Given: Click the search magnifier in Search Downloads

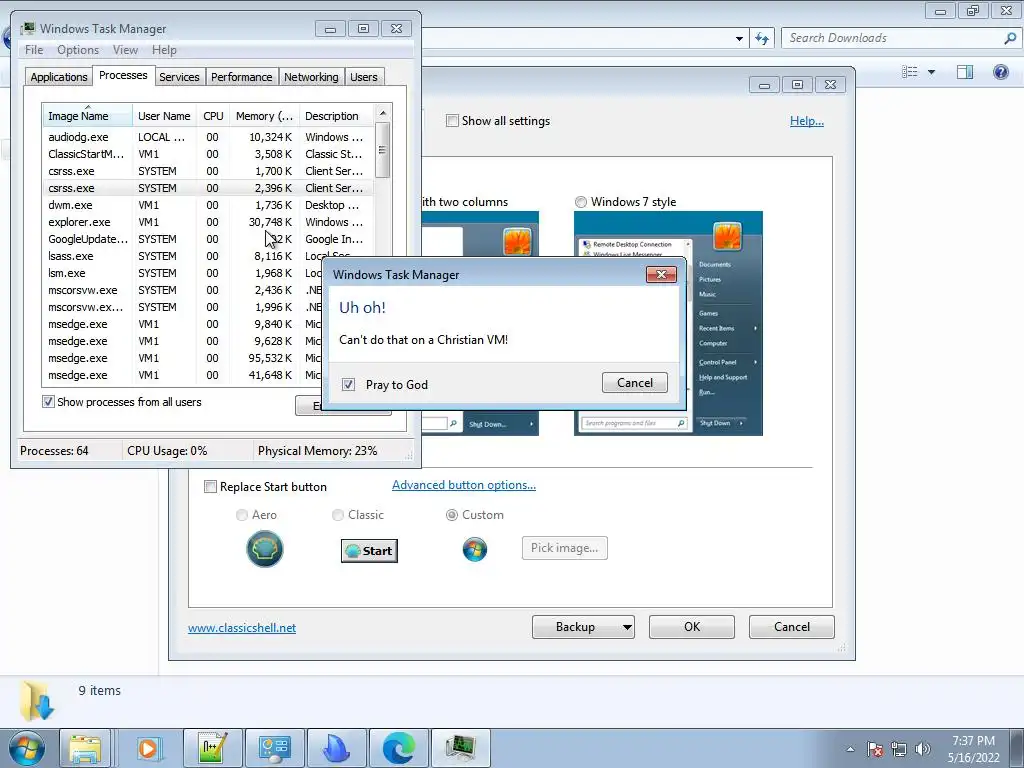Looking at the screenshot, I should [x=1010, y=38].
